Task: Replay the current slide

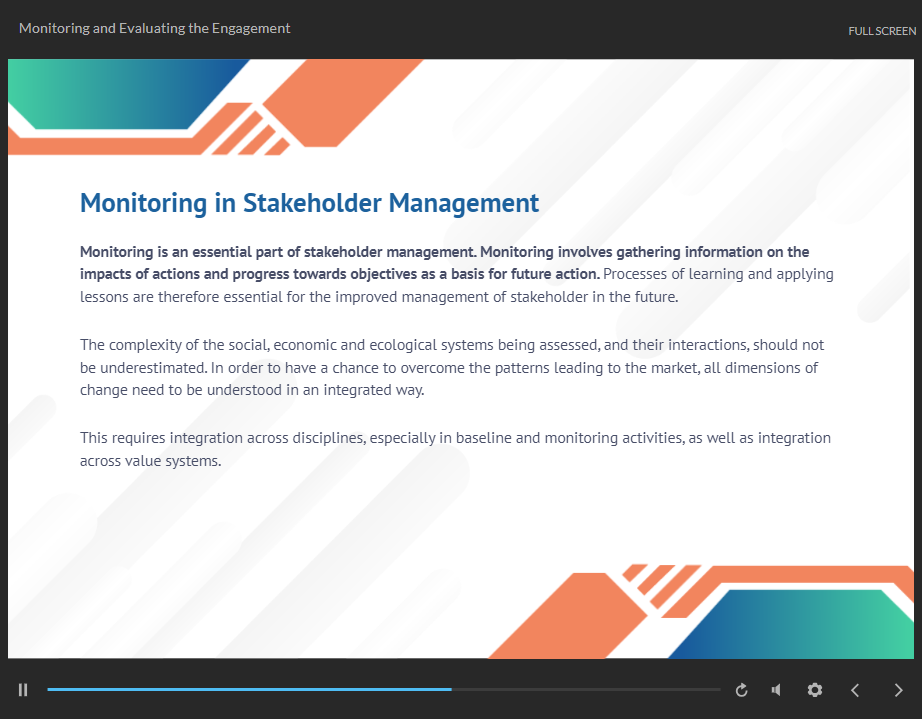Action: pyautogui.click(x=741, y=690)
